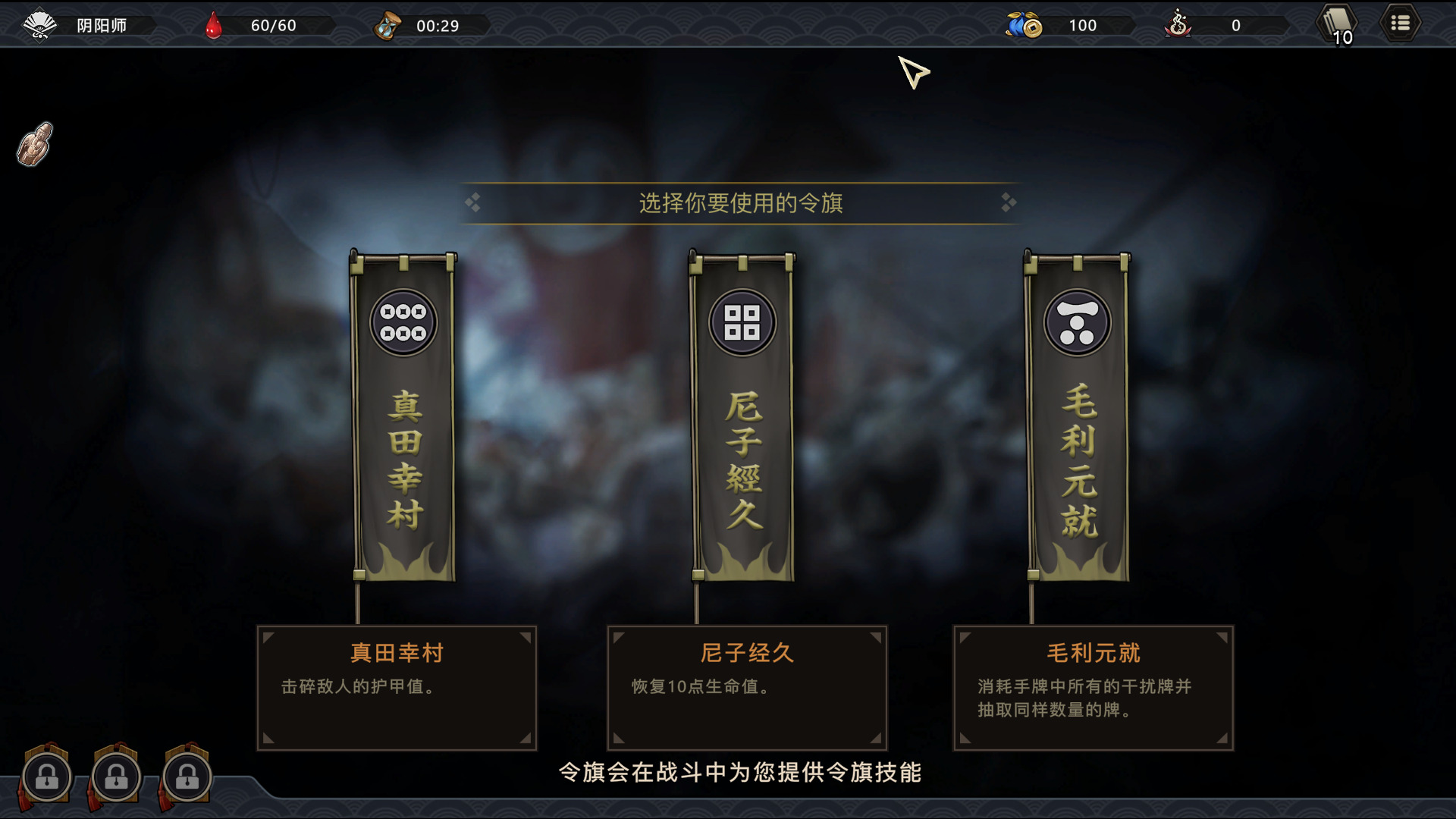The height and width of the screenshot is (819, 1456).
Task: Click the 选择你要使用的令旗 title bar
Action: [740, 203]
